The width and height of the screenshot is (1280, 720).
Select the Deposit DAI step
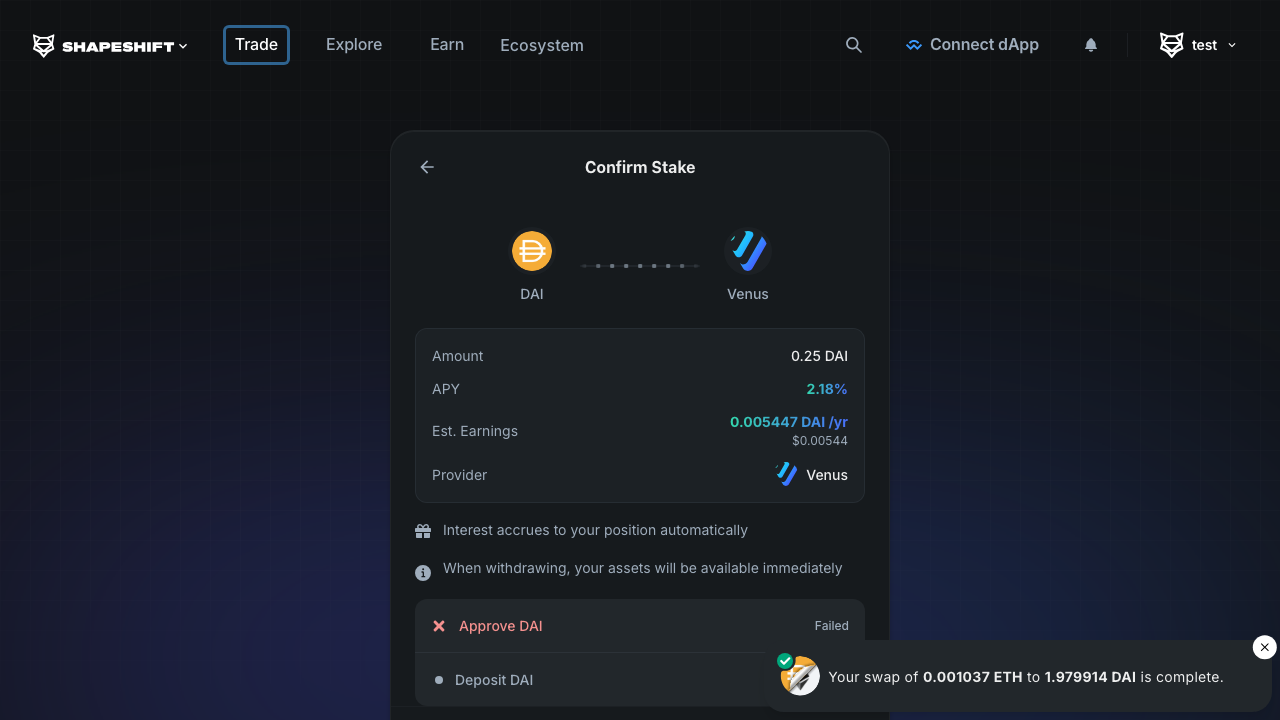pyautogui.click(x=494, y=680)
